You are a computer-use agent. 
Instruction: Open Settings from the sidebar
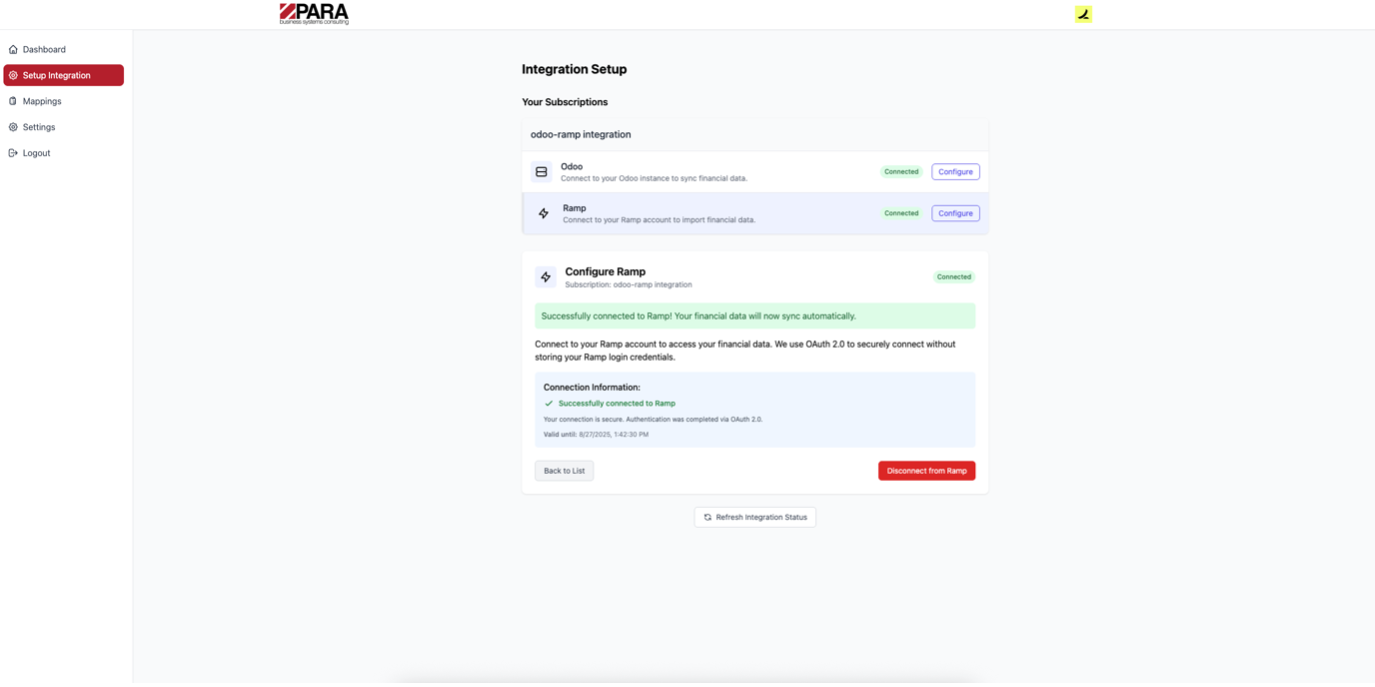pyautogui.click(x=63, y=127)
